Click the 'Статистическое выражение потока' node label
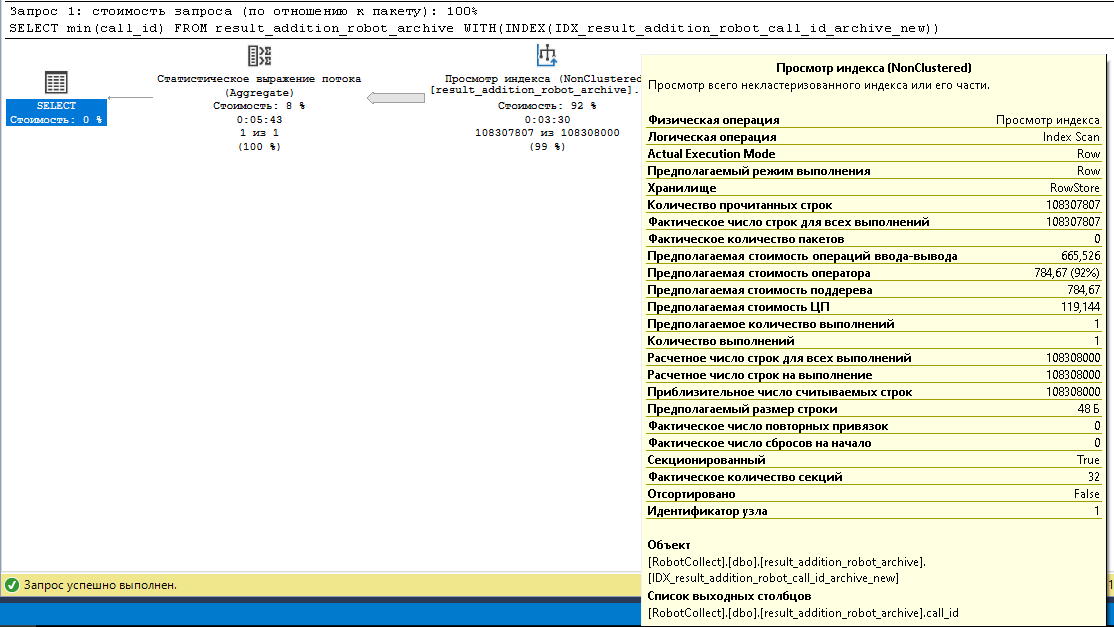The width and height of the screenshot is (1114, 627). (x=259, y=78)
